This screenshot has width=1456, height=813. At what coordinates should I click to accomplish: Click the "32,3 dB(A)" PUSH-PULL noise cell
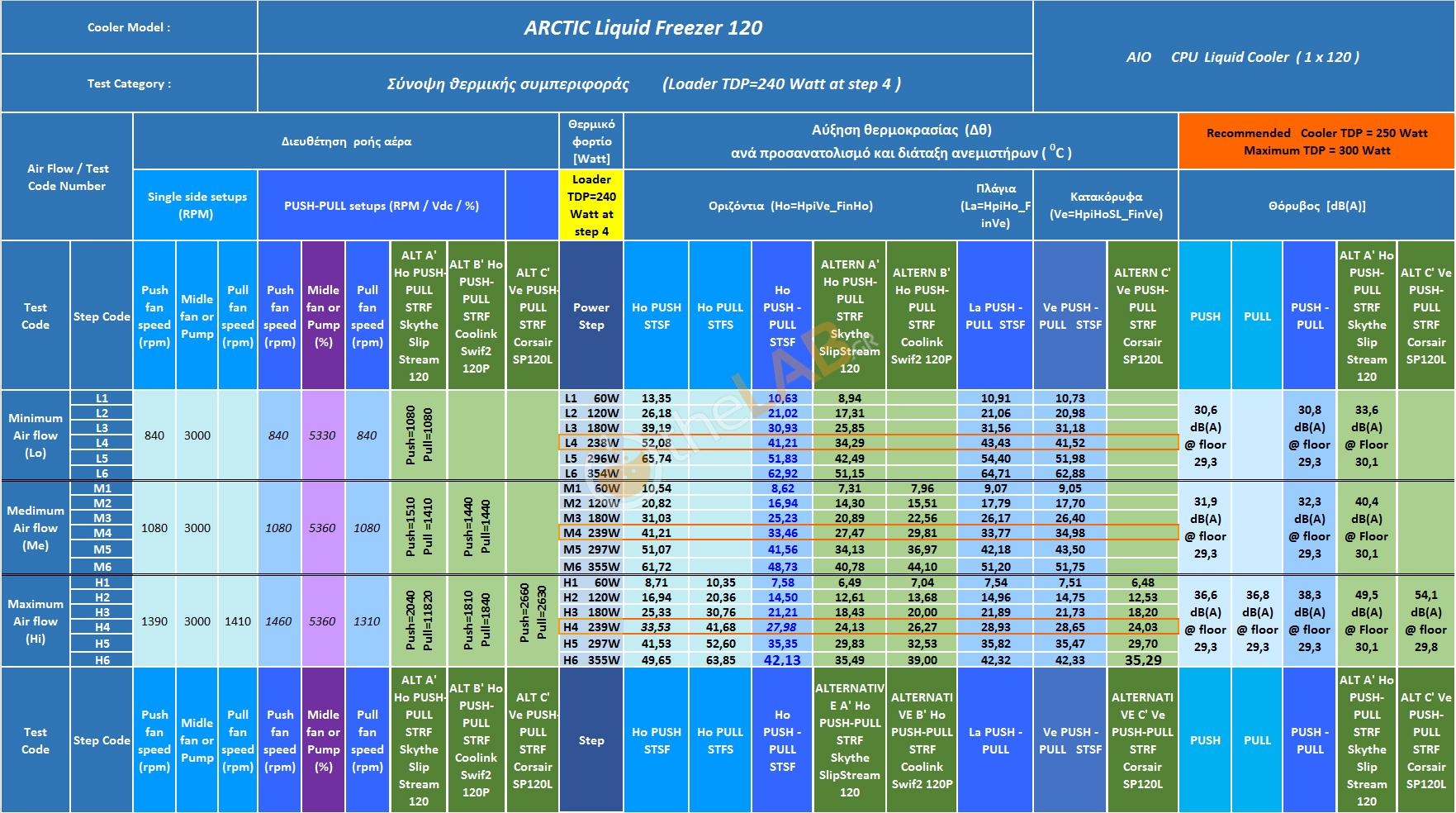(1309, 528)
